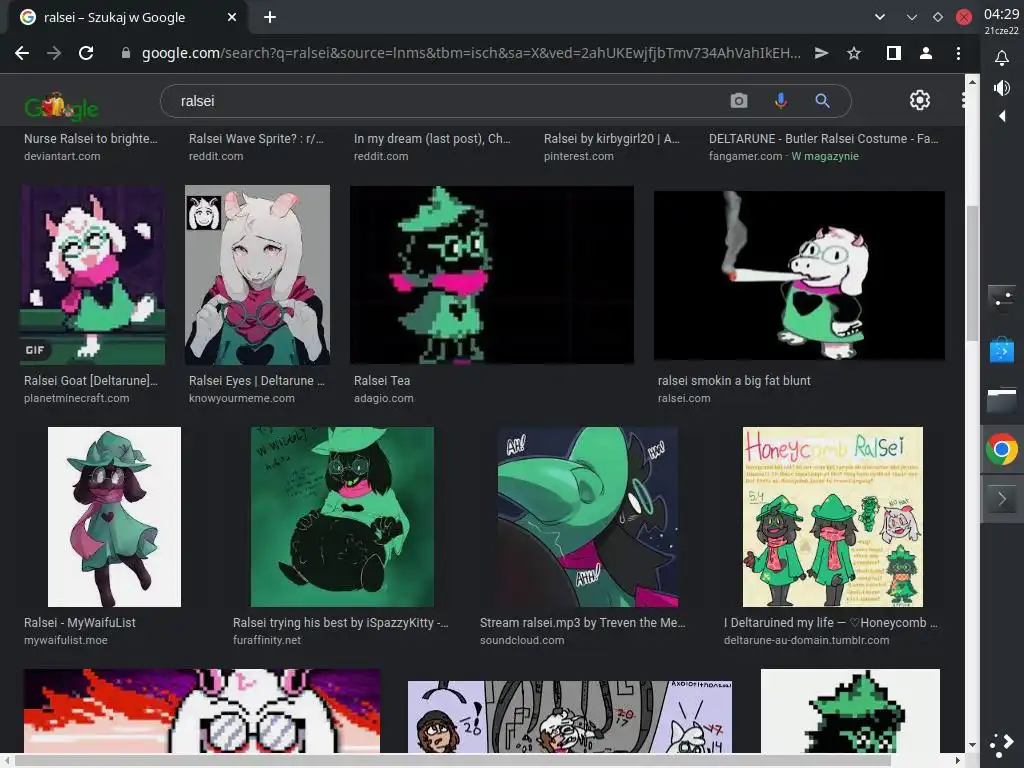Click the adagio.com source text
The width and height of the screenshot is (1024, 768).
pyautogui.click(x=383, y=398)
